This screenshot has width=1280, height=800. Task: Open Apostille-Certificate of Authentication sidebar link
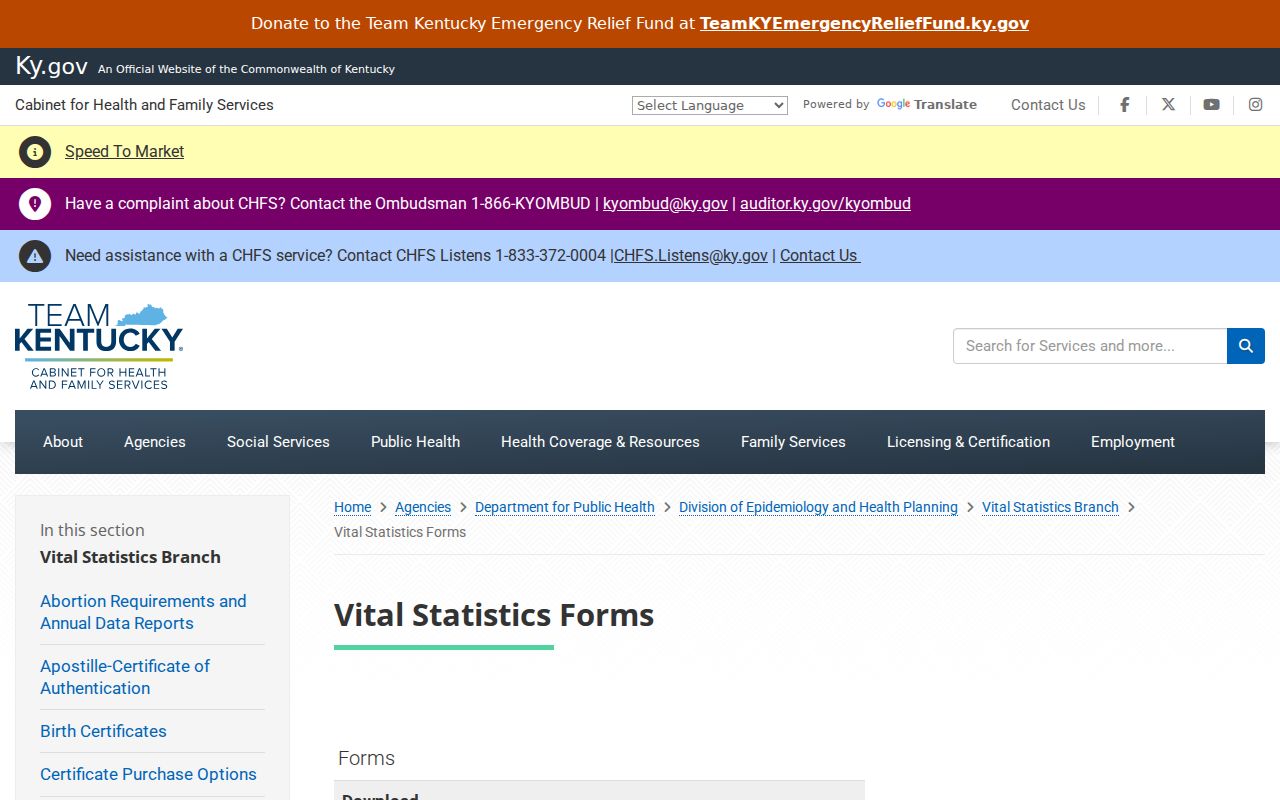125,677
